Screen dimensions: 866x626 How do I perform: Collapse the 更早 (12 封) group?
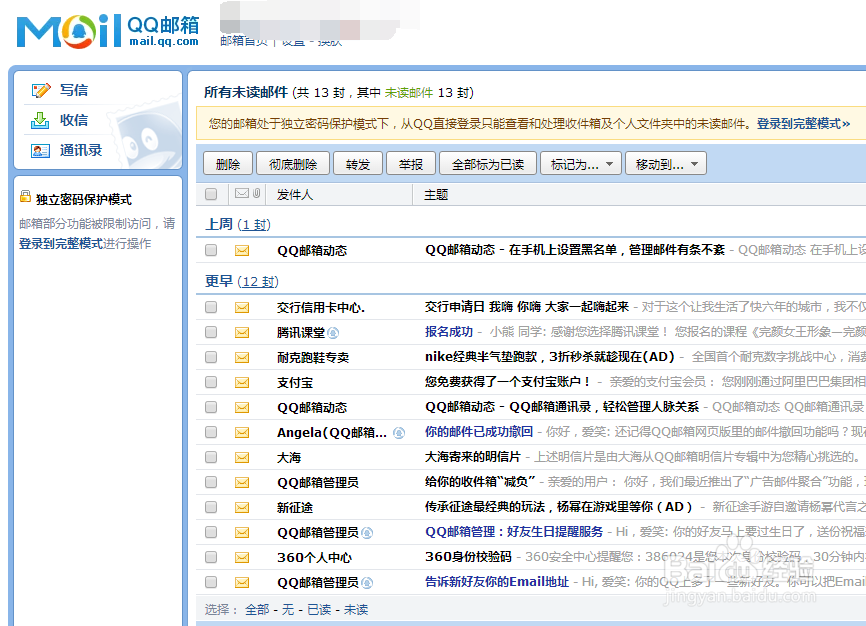tap(242, 281)
